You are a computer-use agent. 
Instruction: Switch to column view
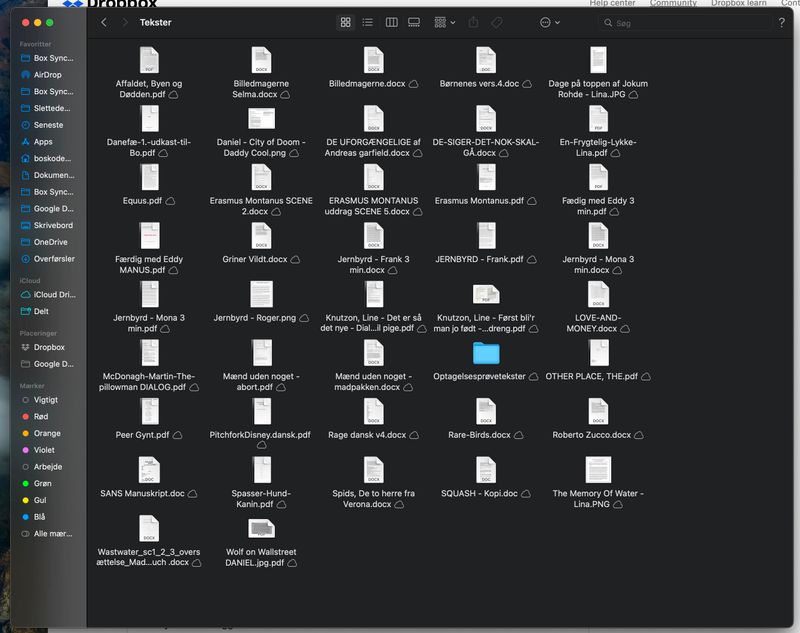(x=391, y=22)
